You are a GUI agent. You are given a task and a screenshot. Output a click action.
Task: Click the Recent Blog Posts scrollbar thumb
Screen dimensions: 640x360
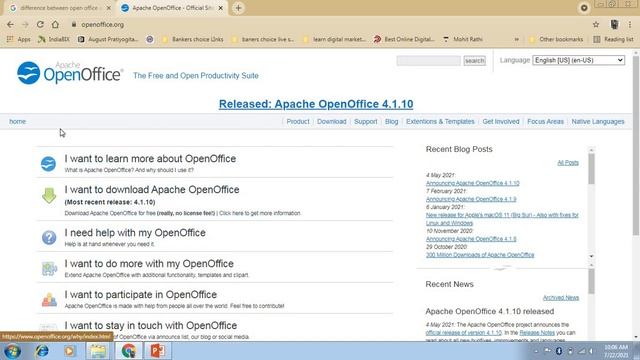click(x=591, y=169)
